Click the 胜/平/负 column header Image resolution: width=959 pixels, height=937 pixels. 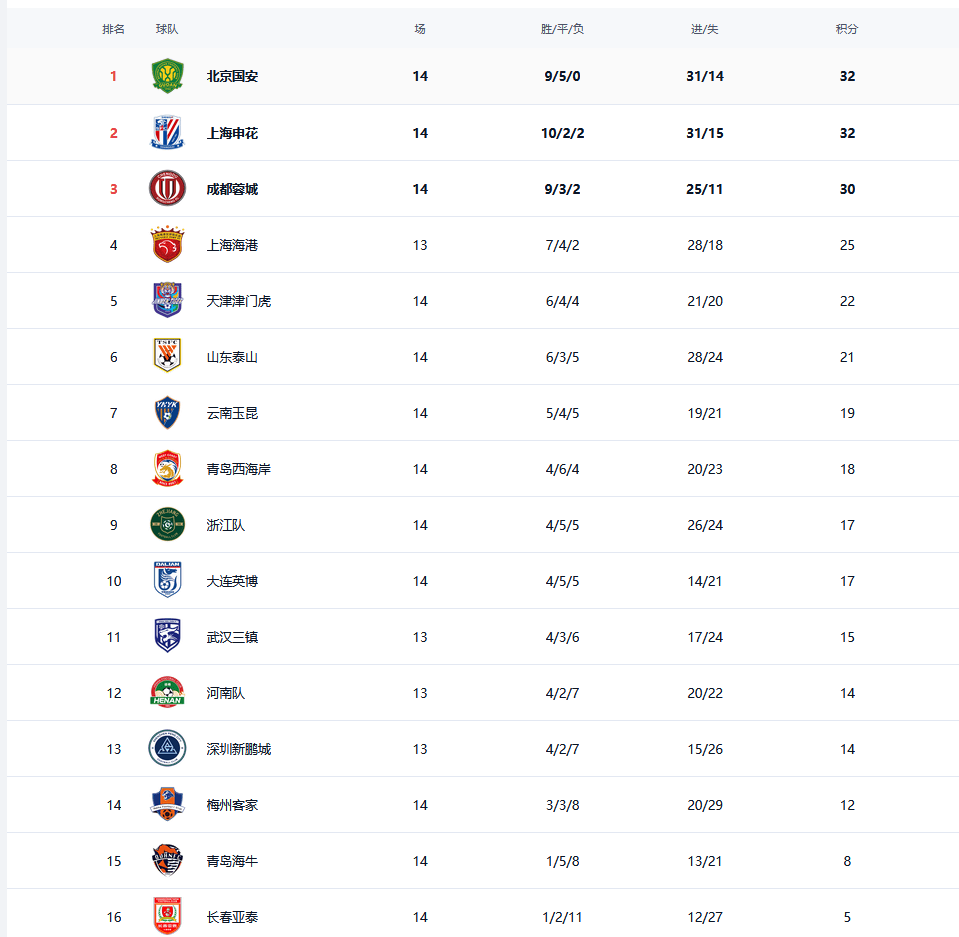[562, 29]
